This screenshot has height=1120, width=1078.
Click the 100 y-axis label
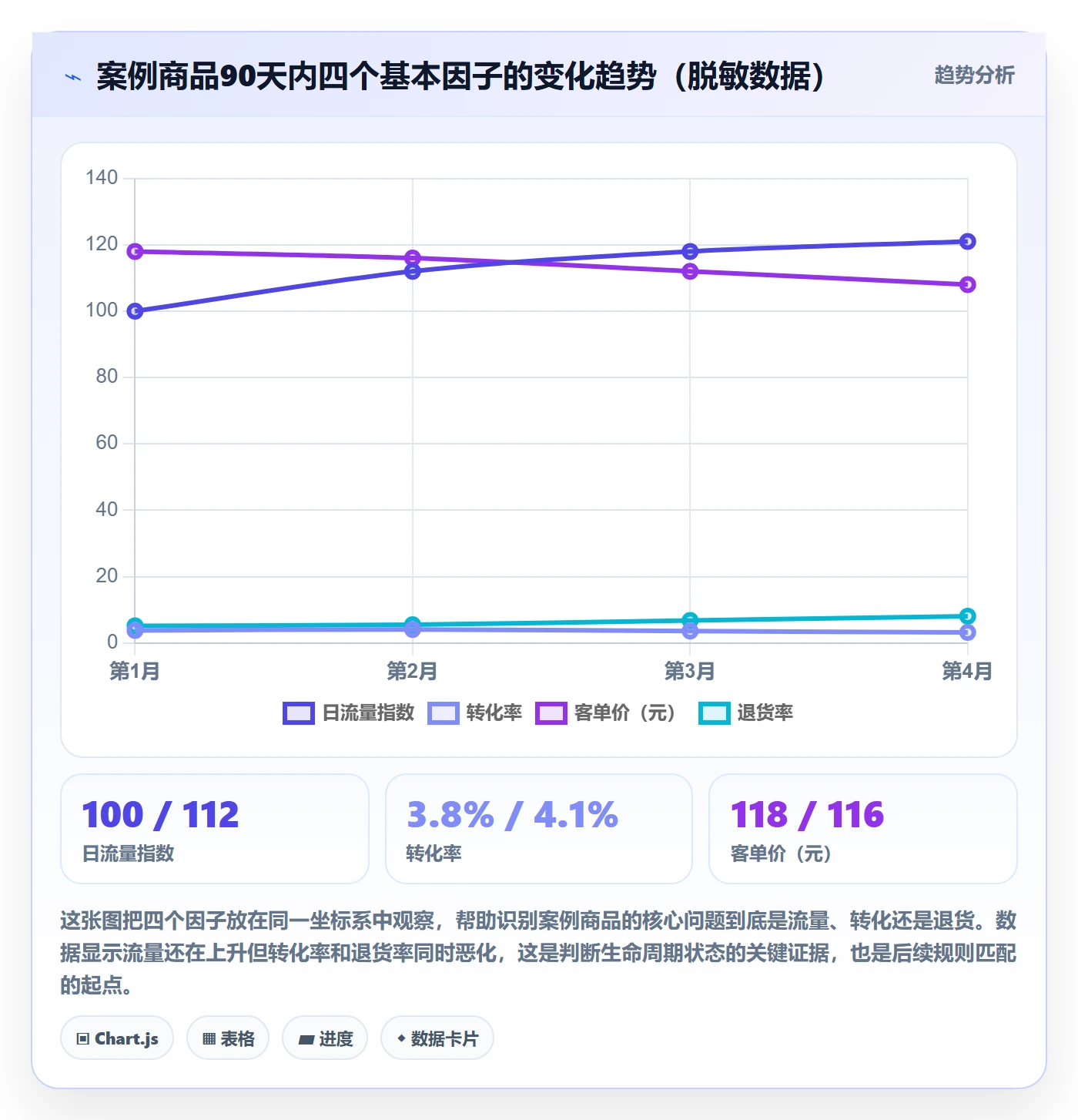[102, 310]
